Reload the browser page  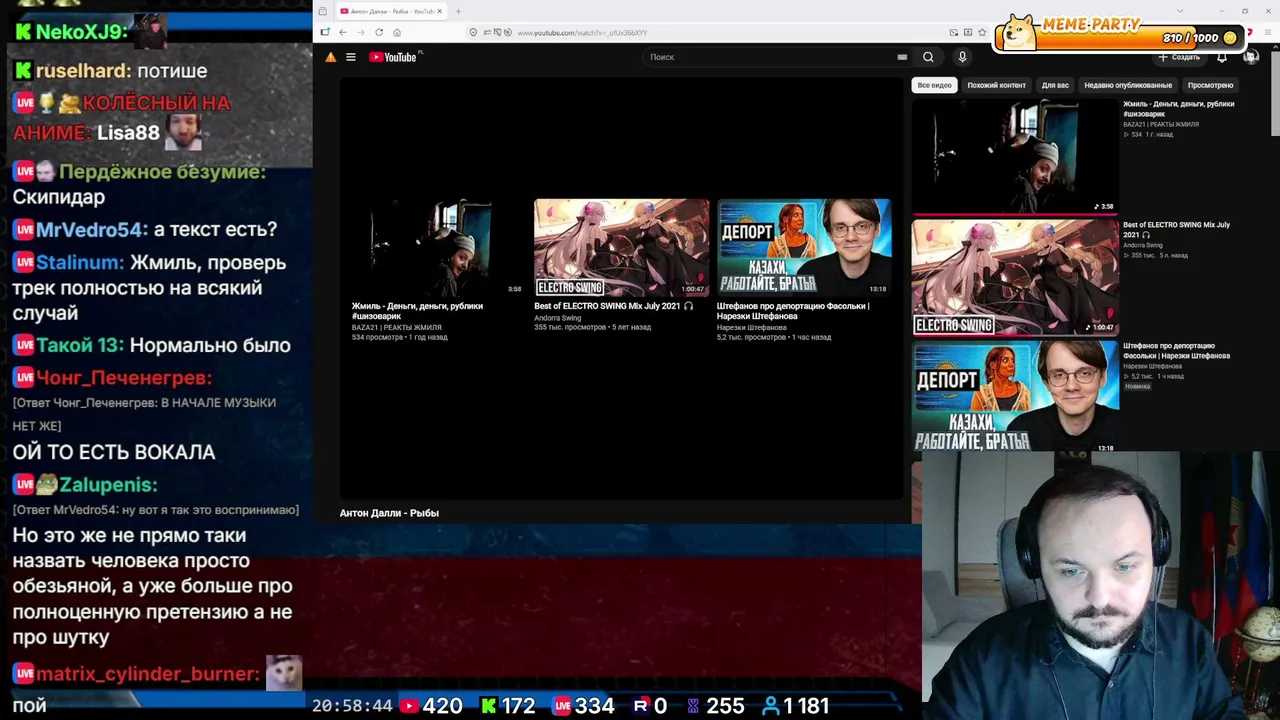pyautogui.click(x=379, y=32)
